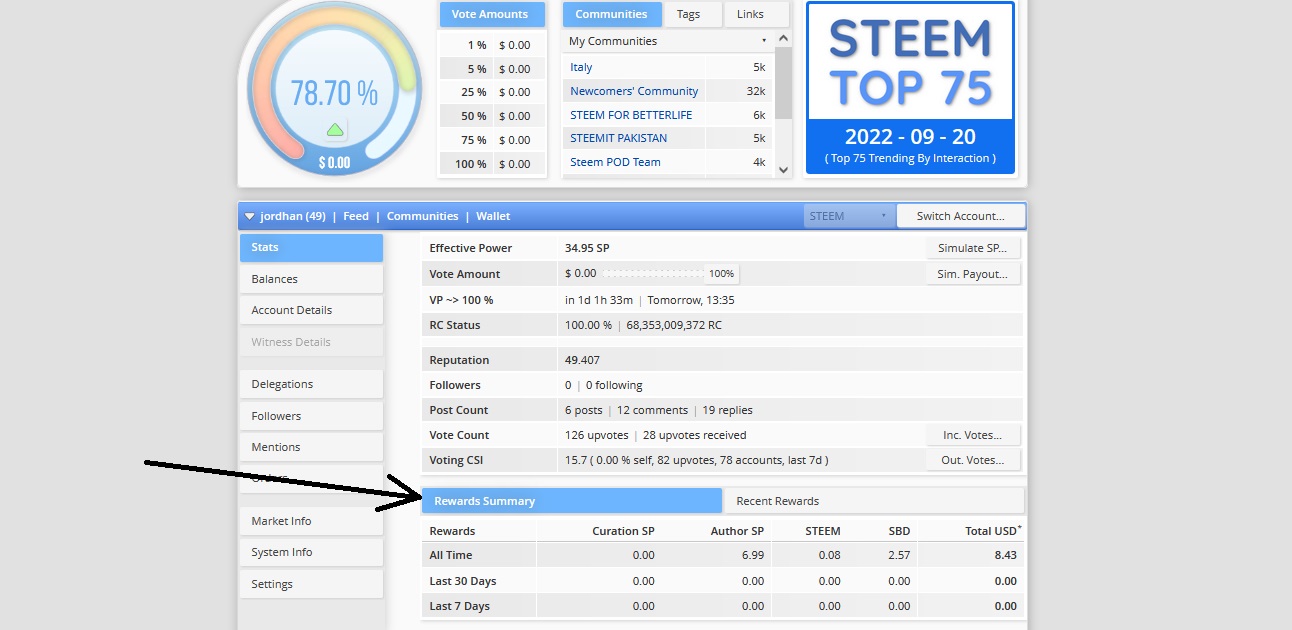Screen dimensions: 1292x630
Task: Open the Newcomers' Community link
Action: [634, 91]
